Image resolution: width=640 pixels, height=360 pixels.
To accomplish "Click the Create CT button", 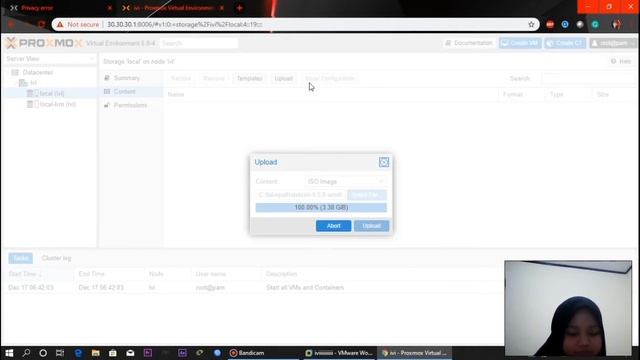I will click(565, 43).
